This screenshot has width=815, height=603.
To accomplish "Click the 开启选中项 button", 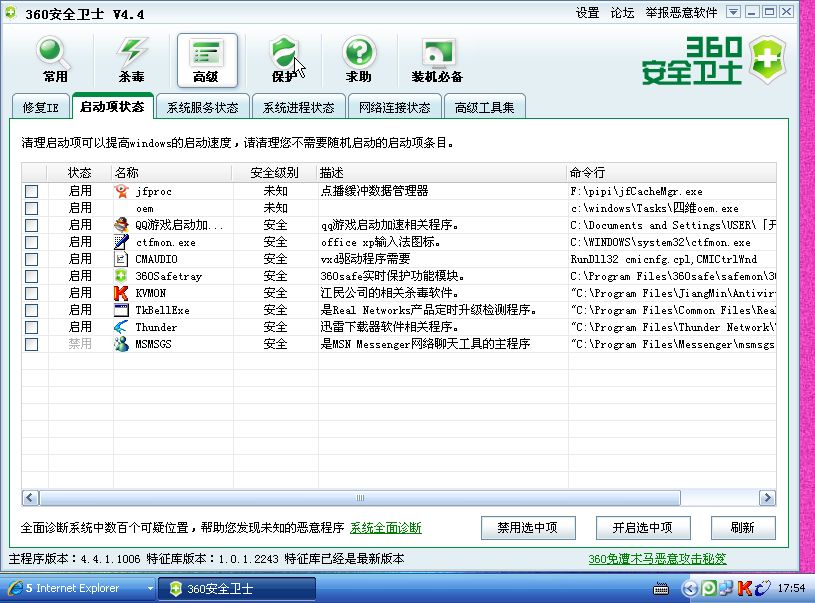I will click(x=643, y=528).
